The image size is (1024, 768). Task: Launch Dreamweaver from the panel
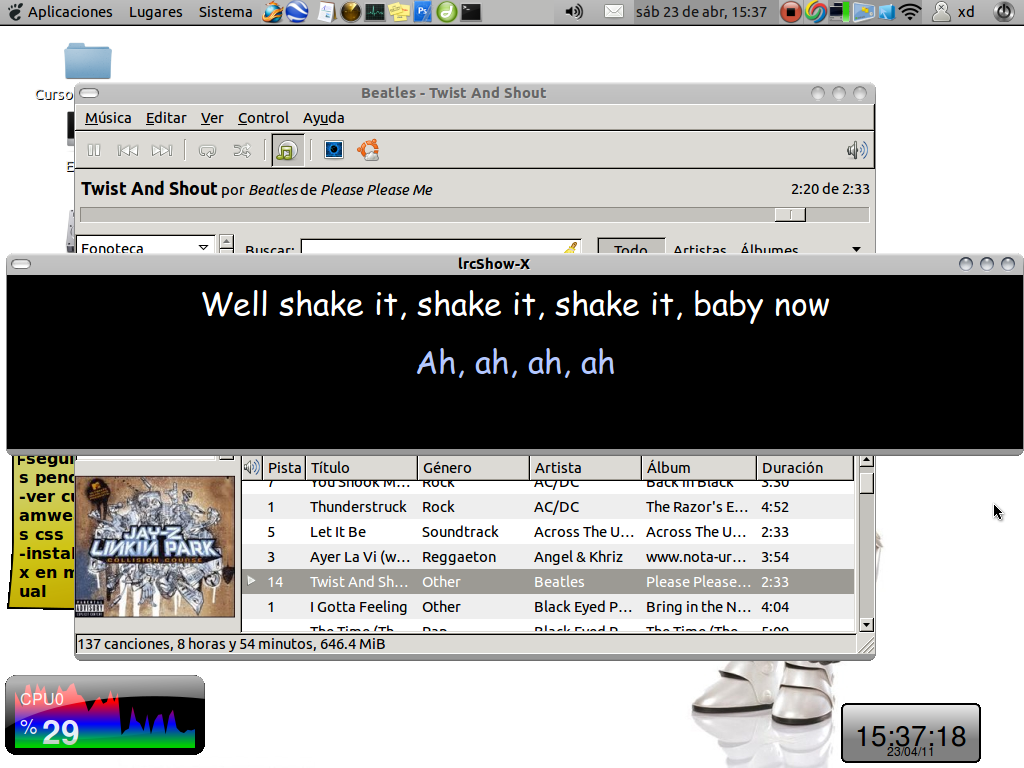447,12
